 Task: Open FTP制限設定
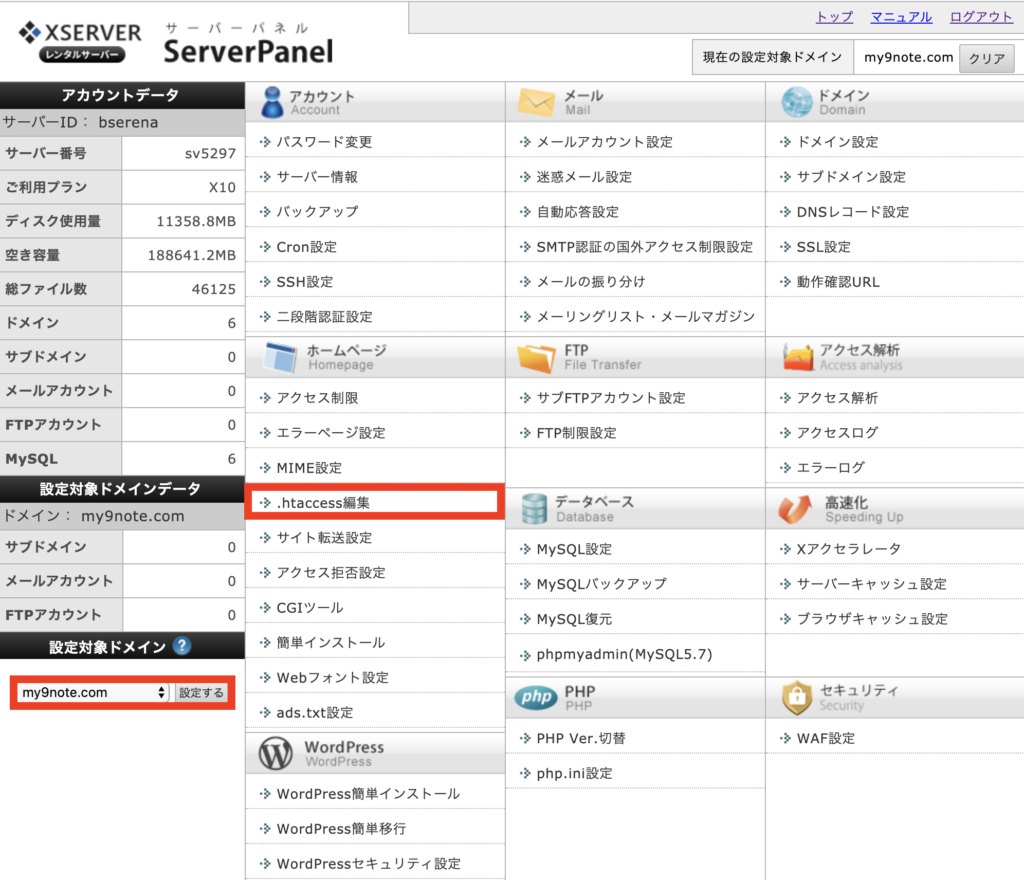576,433
